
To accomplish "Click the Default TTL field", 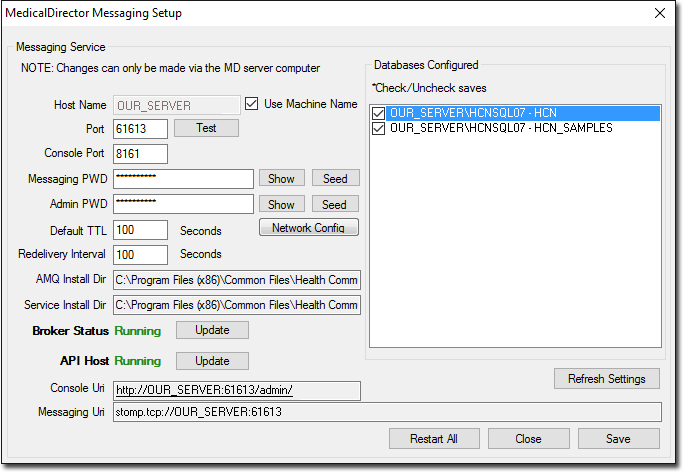I will [x=140, y=230].
